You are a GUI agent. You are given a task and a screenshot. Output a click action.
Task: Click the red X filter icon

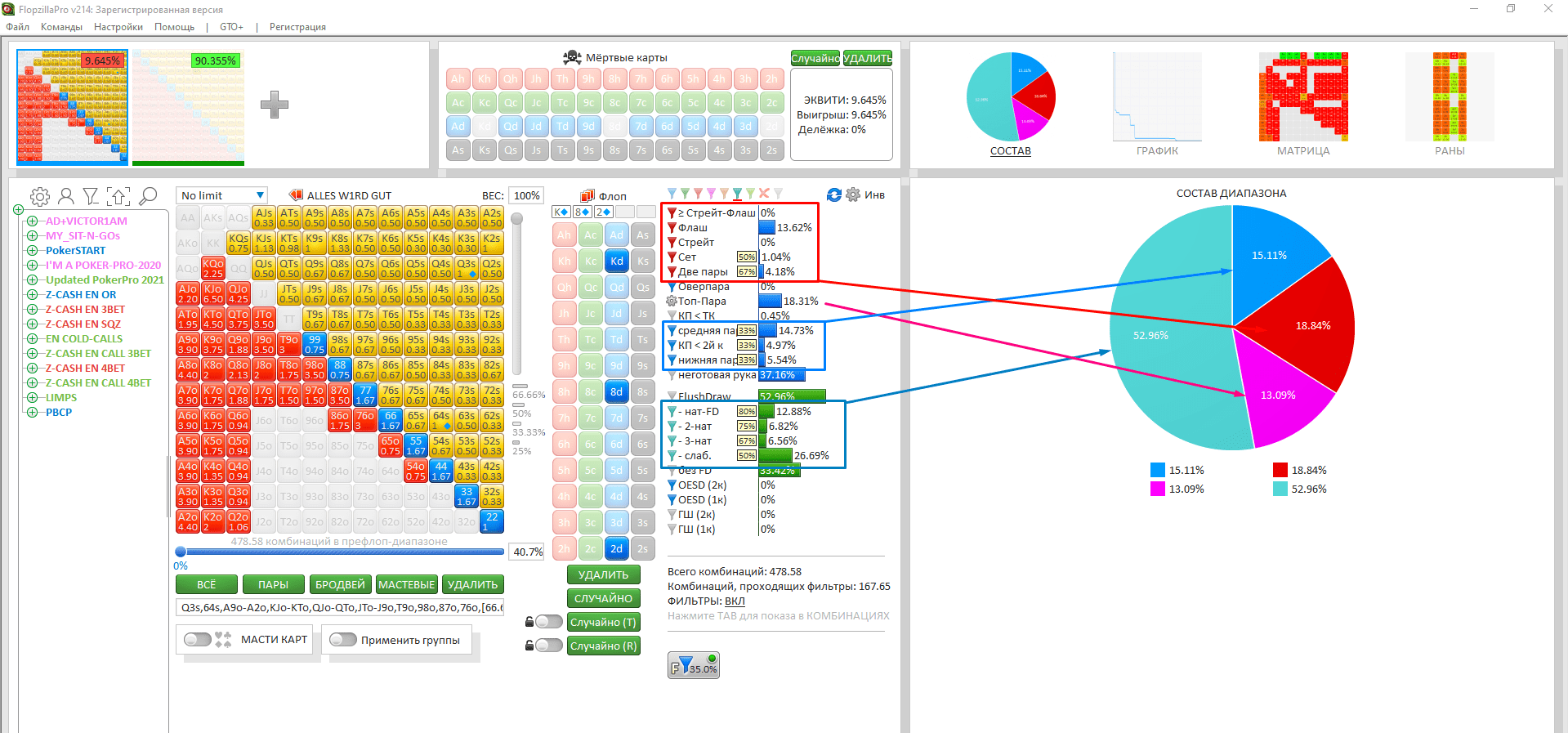(764, 194)
